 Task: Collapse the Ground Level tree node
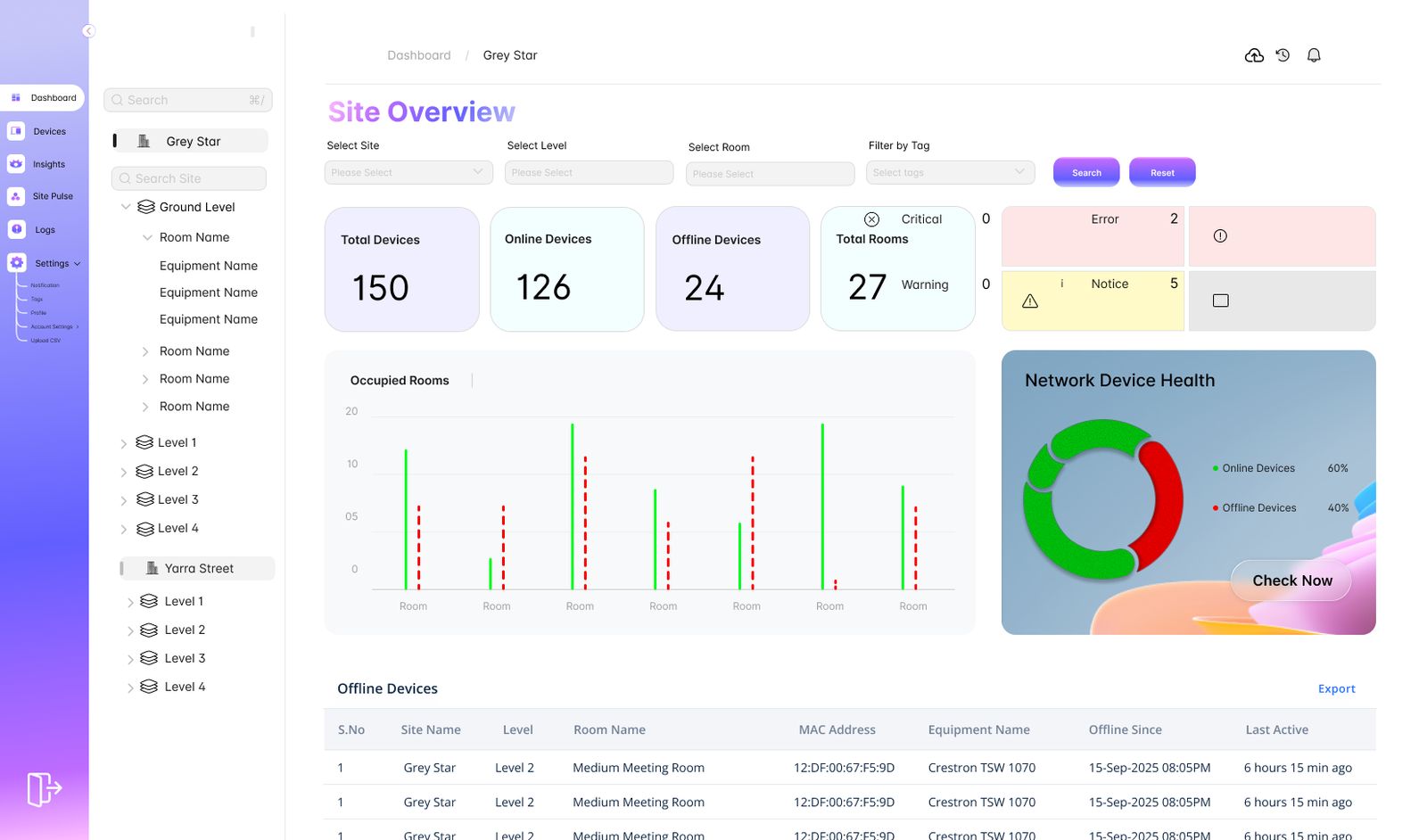(126, 207)
